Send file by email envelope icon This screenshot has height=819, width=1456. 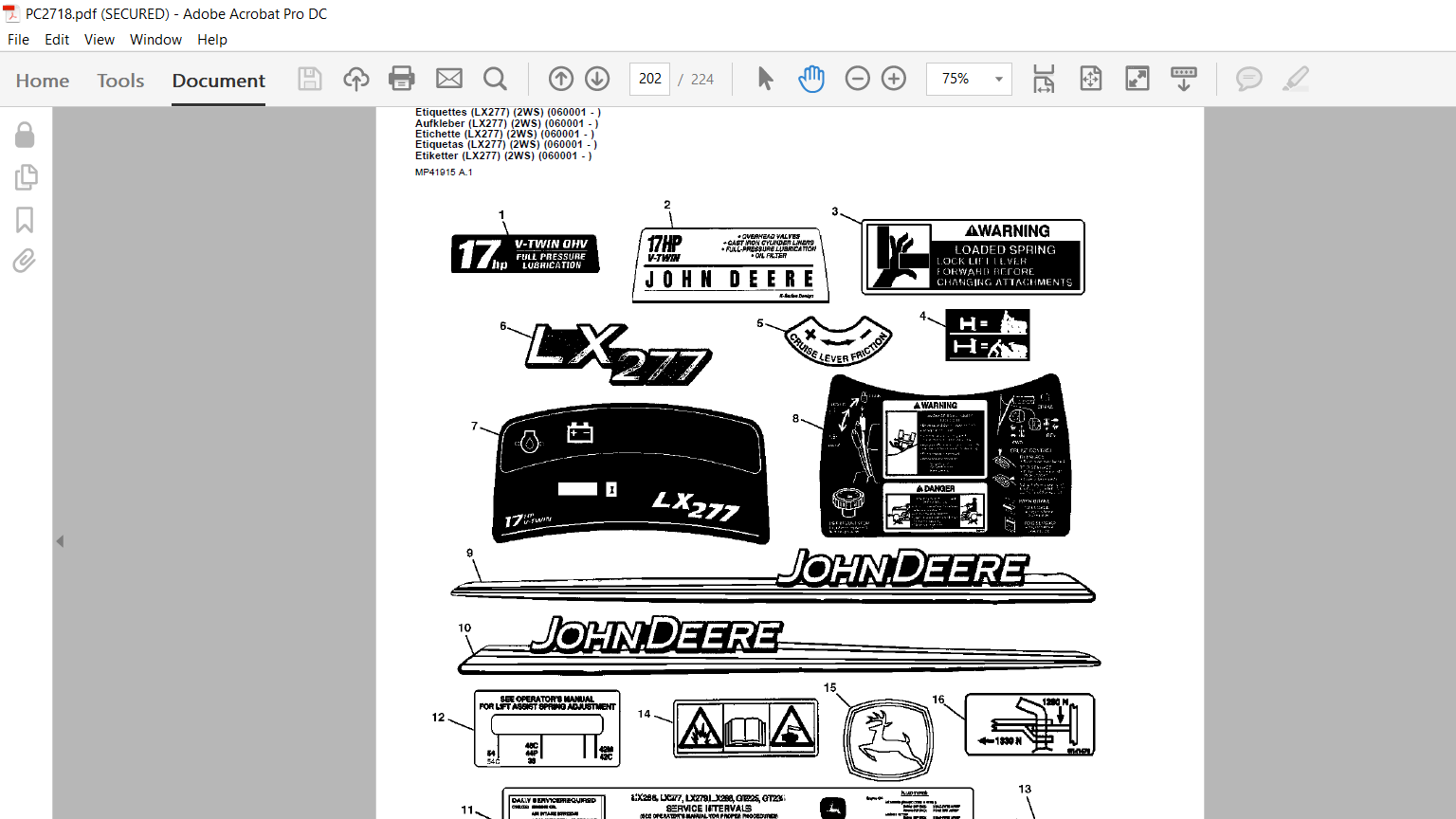click(x=448, y=79)
